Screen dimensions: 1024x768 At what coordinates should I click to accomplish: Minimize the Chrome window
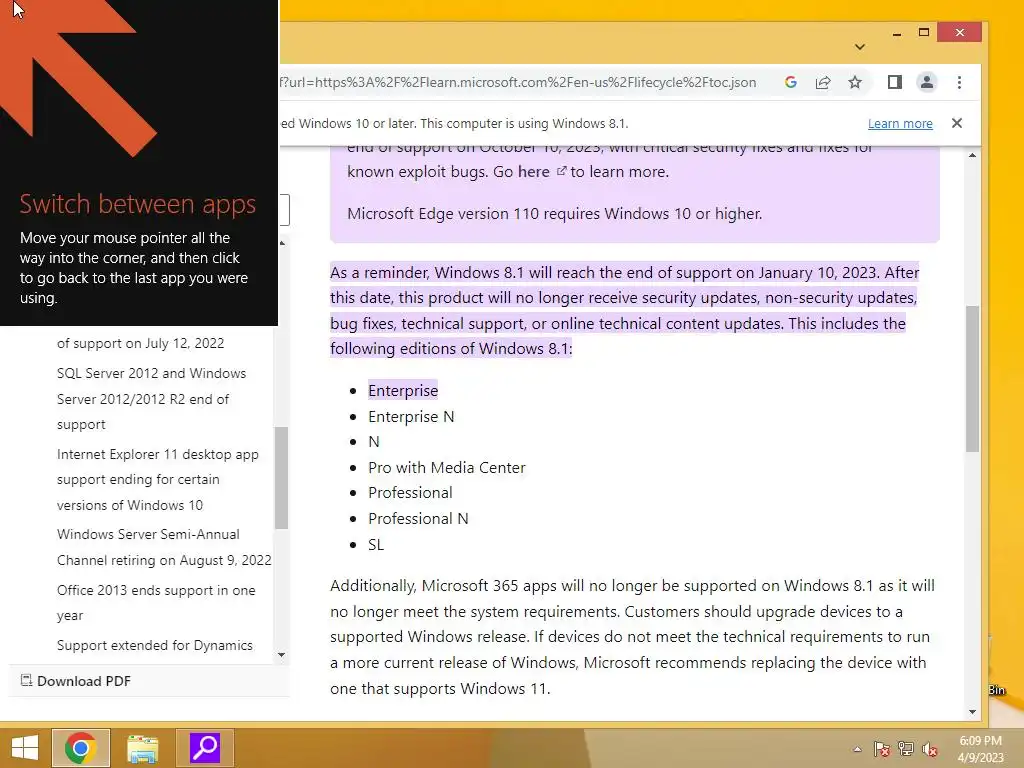(x=897, y=33)
